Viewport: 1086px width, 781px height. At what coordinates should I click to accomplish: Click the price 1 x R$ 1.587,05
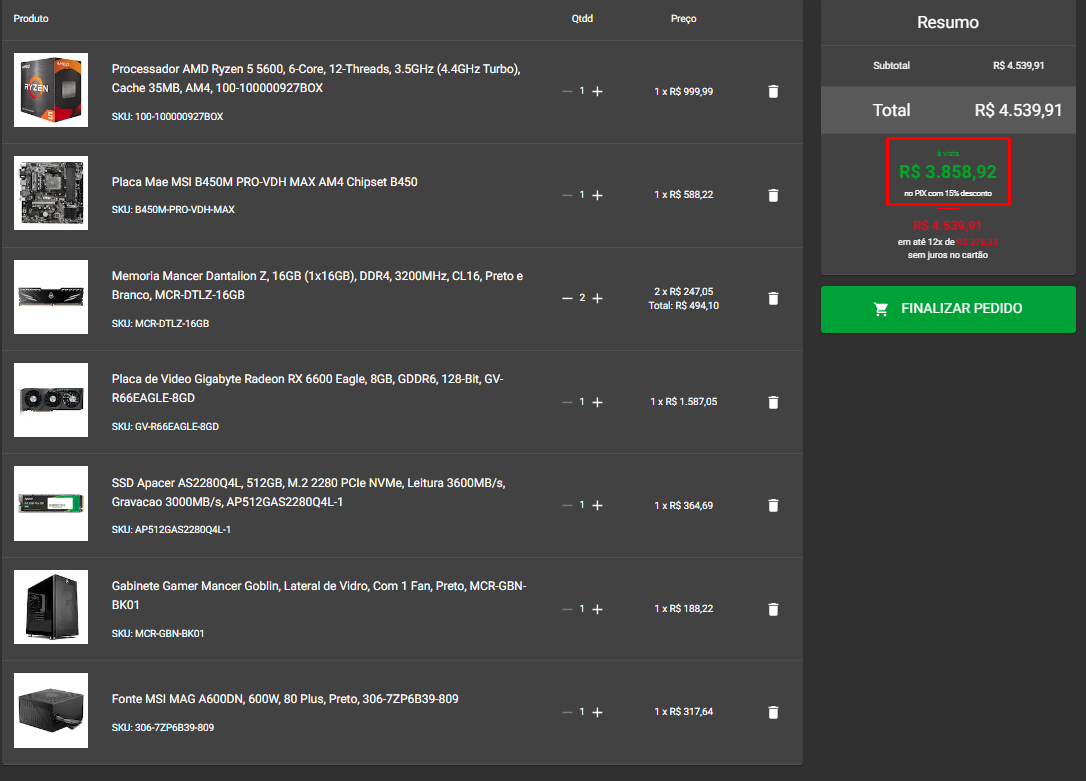tap(684, 402)
